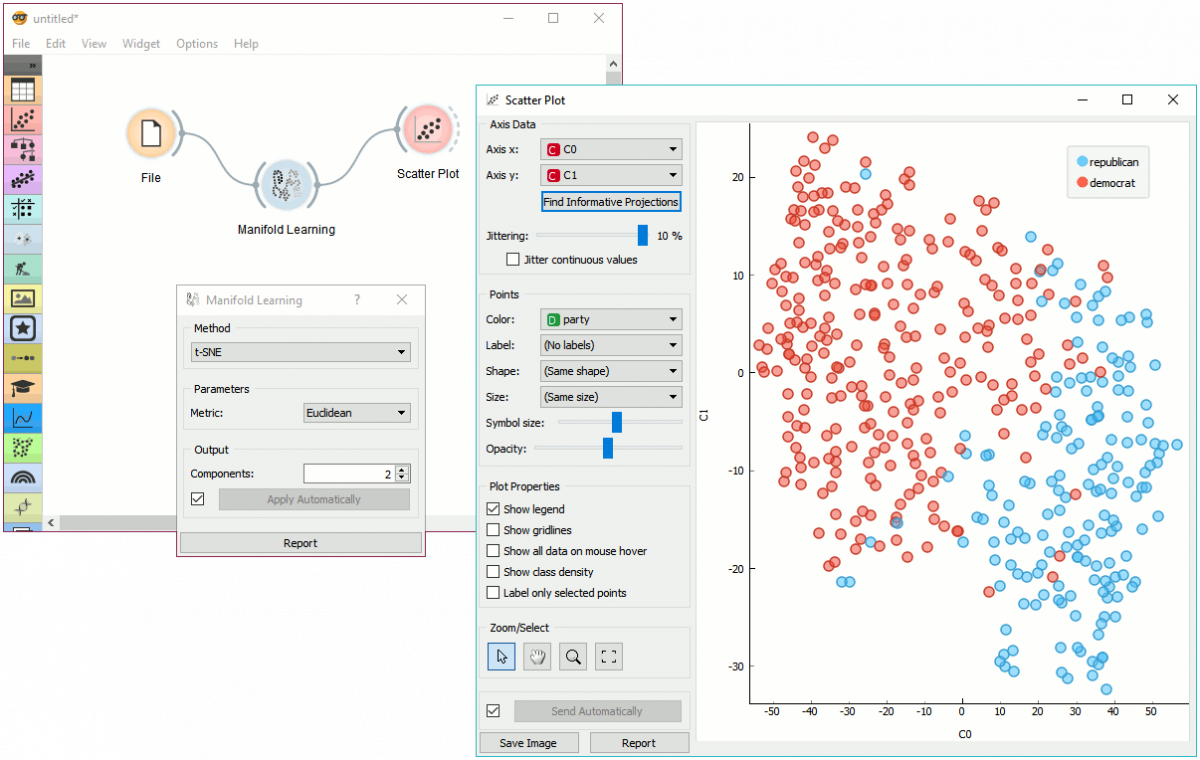Select the arrow selection tool

pyautogui.click(x=502, y=656)
